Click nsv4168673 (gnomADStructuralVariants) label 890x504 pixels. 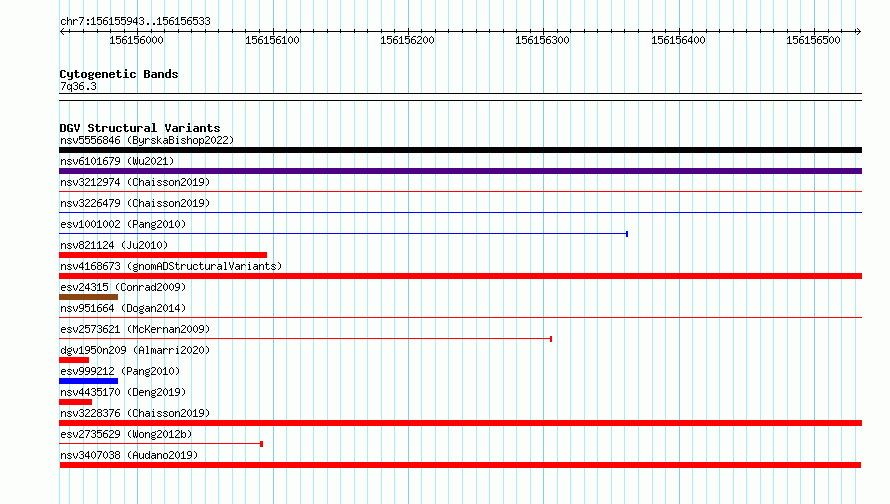tap(171, 266)
